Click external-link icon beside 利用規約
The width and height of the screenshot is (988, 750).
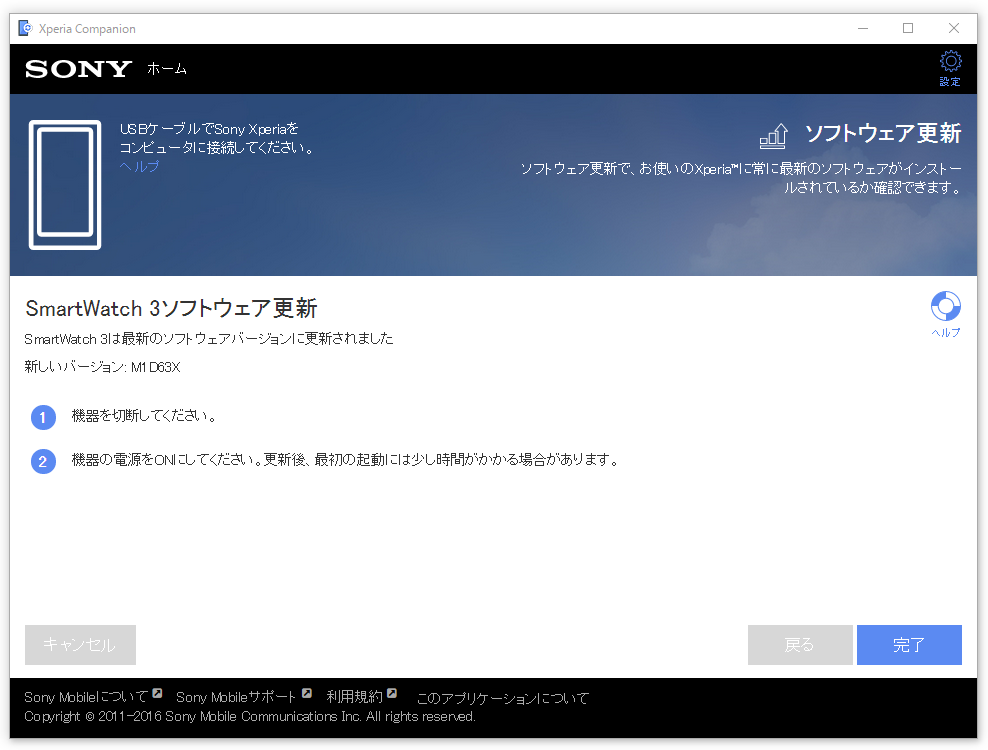tap(393, 694)
